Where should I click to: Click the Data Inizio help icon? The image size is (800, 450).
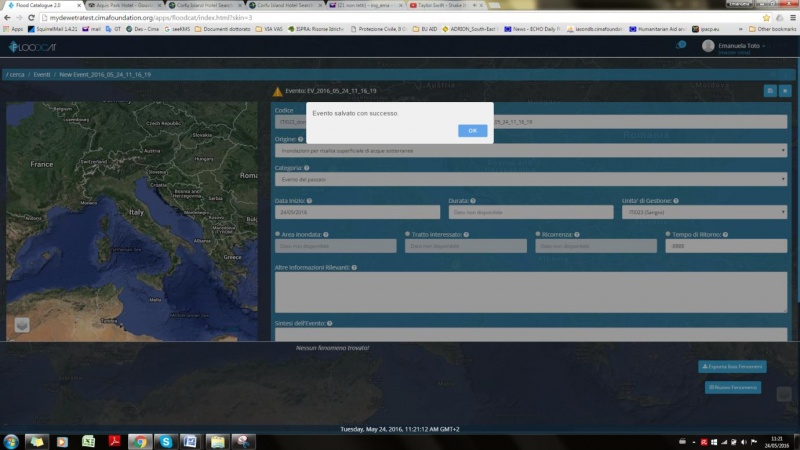click(309, 201)
